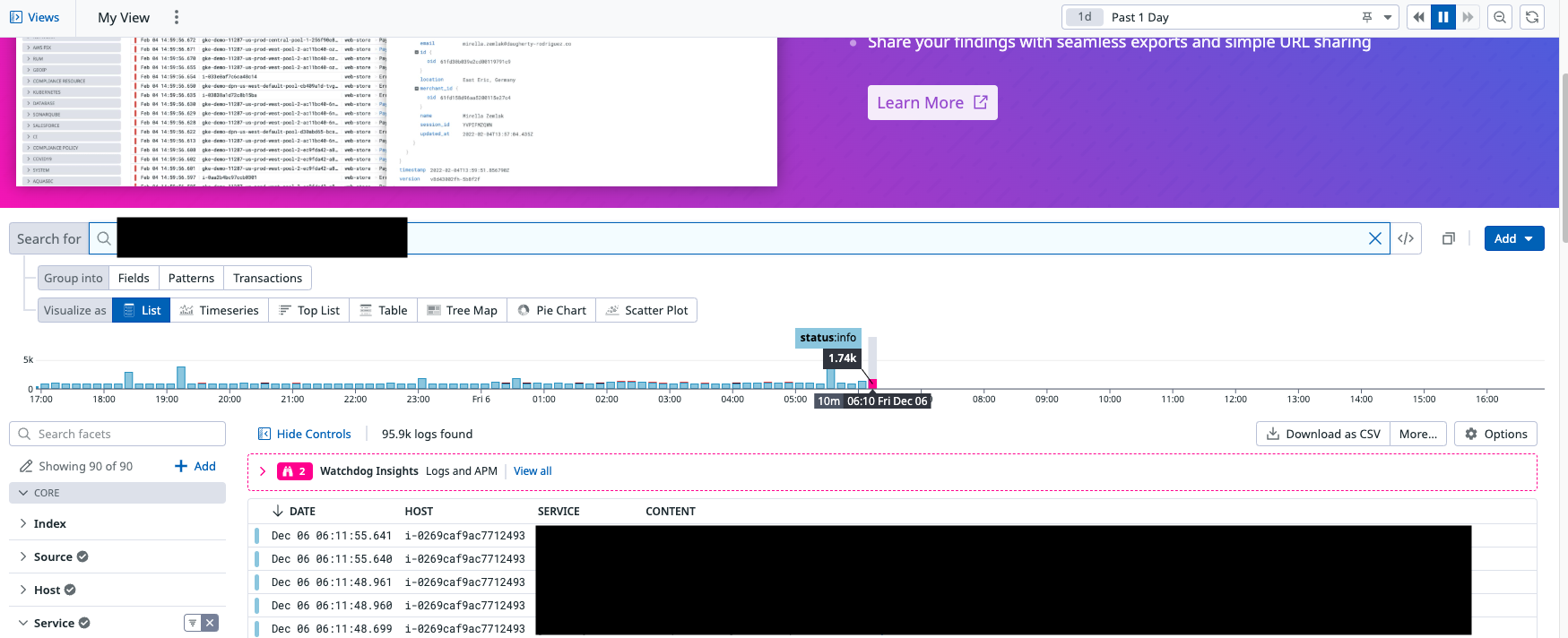Click the SERVICE column header
Screen dimensions: 1568x638
[559, 512]
